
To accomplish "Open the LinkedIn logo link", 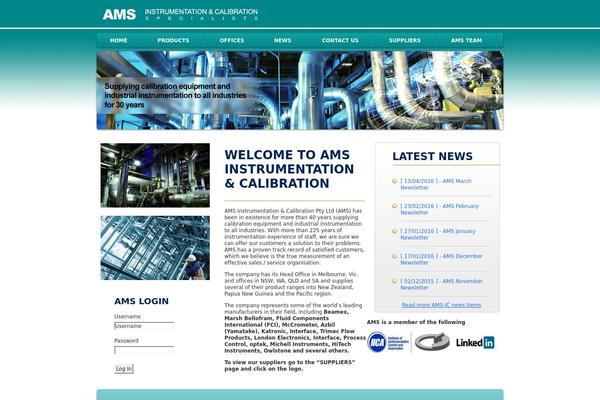I will pos(475,342).
